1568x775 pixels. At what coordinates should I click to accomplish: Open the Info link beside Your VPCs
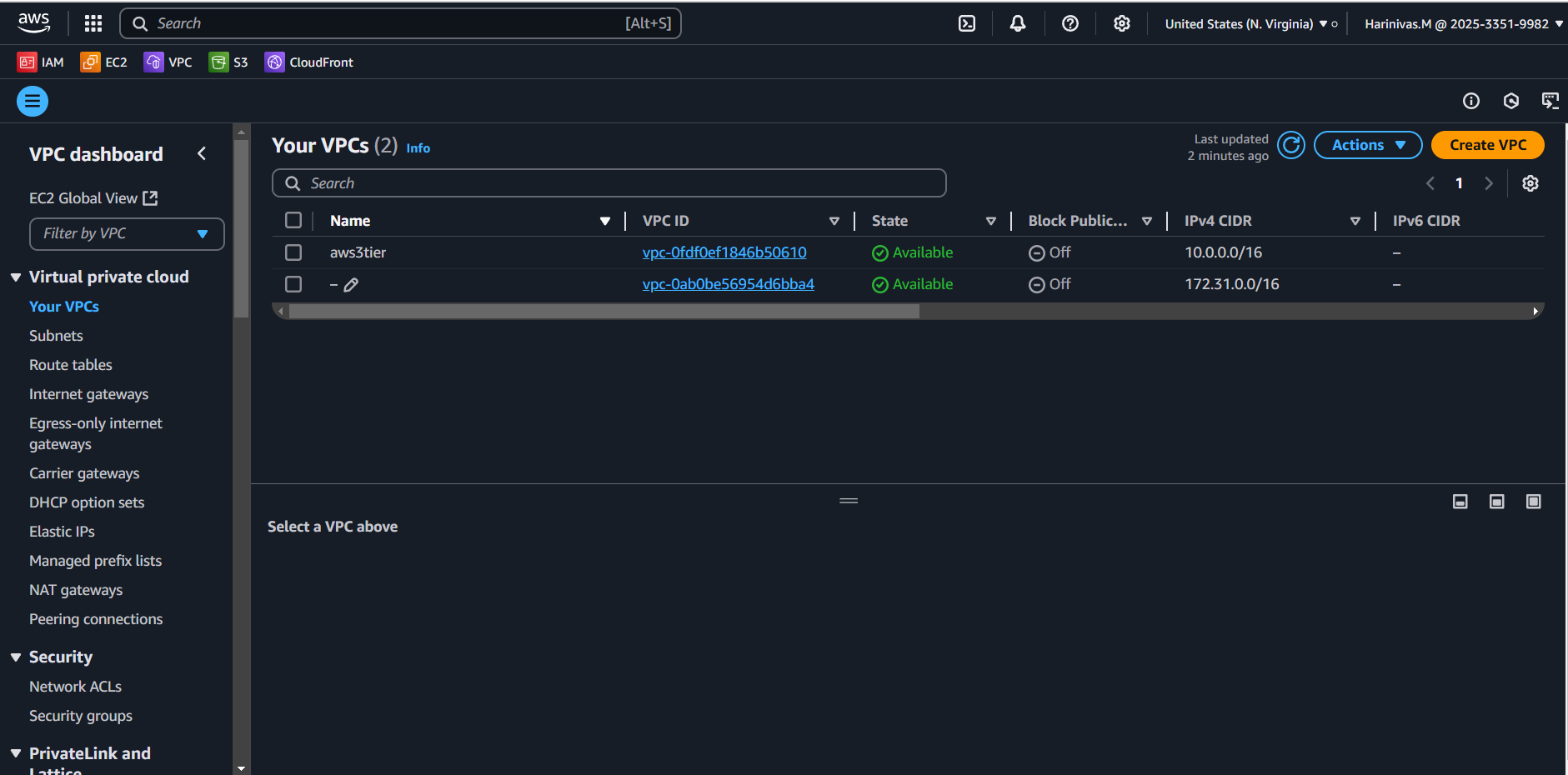pyautogui.click(x=418, y=148)
